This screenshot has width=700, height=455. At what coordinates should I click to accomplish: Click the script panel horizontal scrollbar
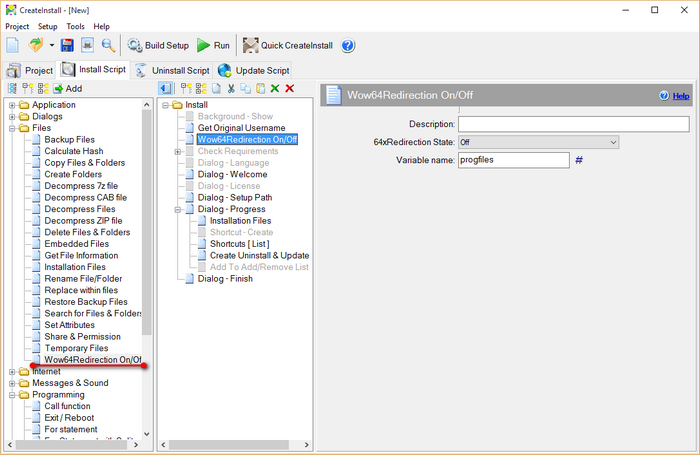tap(229, 445)
